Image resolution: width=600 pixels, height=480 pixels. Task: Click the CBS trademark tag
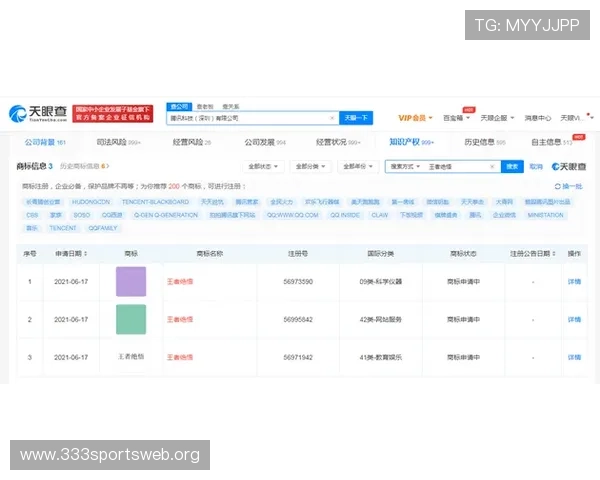coord(32,215)
